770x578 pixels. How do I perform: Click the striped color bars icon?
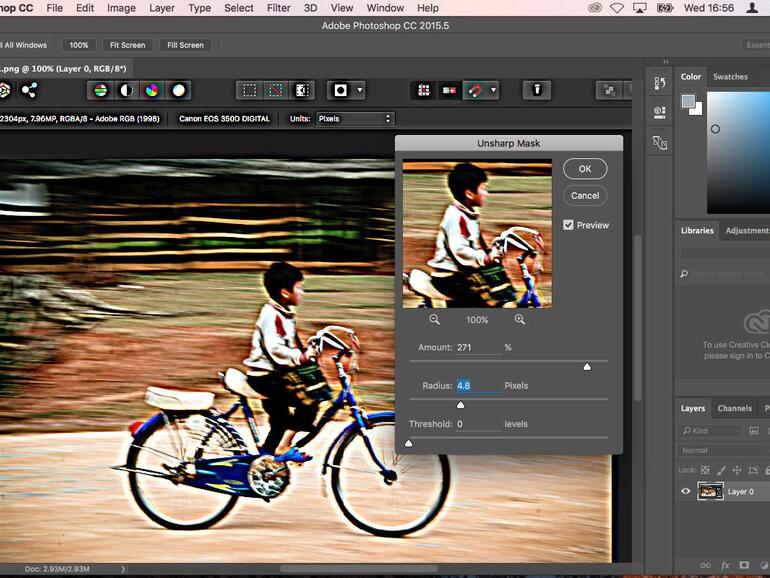coord(101,90)
